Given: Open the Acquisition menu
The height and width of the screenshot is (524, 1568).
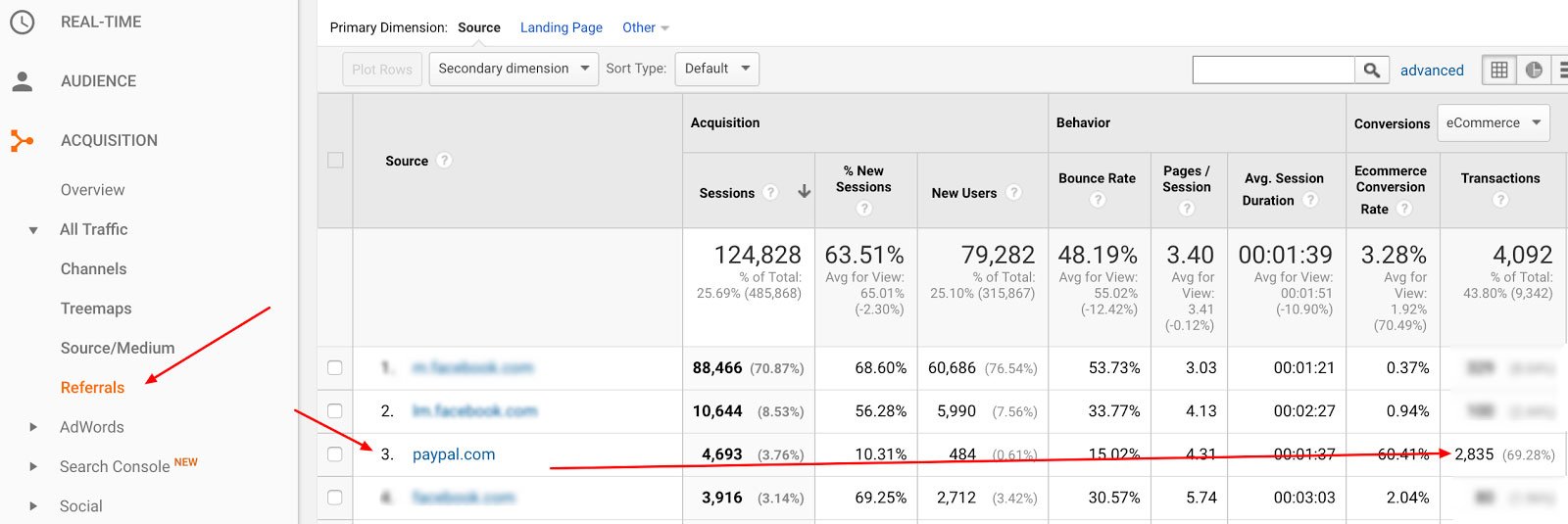Looking at the screenshot, I should click(109, 141).
